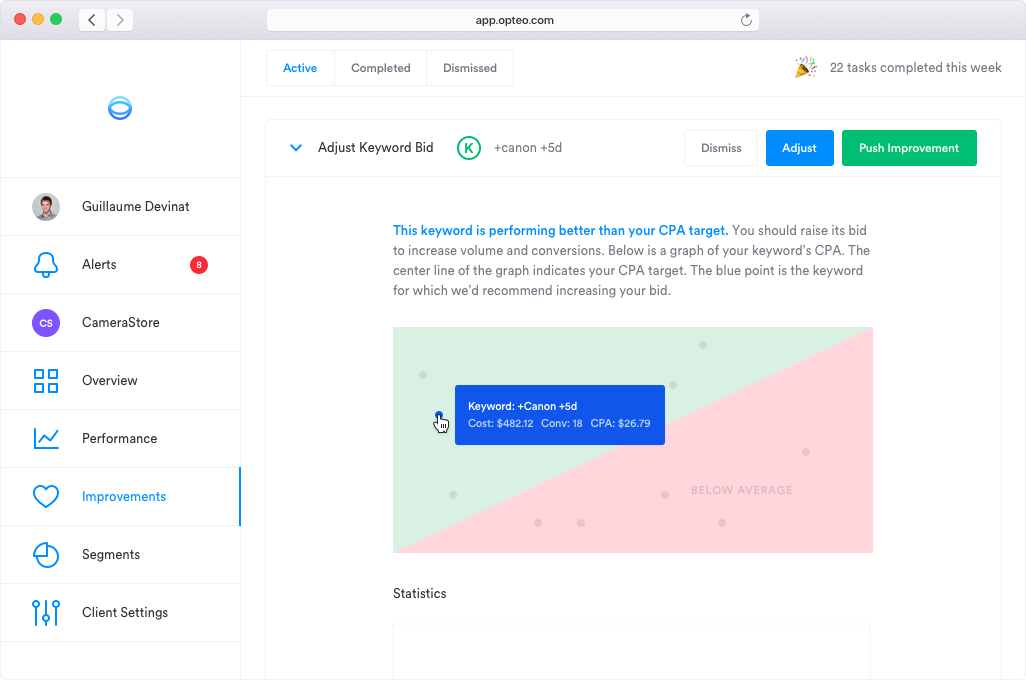Go back with the browser back arrow
Image resolution: width=1026 pixels, height=680 pixels.
coord(92,20)
